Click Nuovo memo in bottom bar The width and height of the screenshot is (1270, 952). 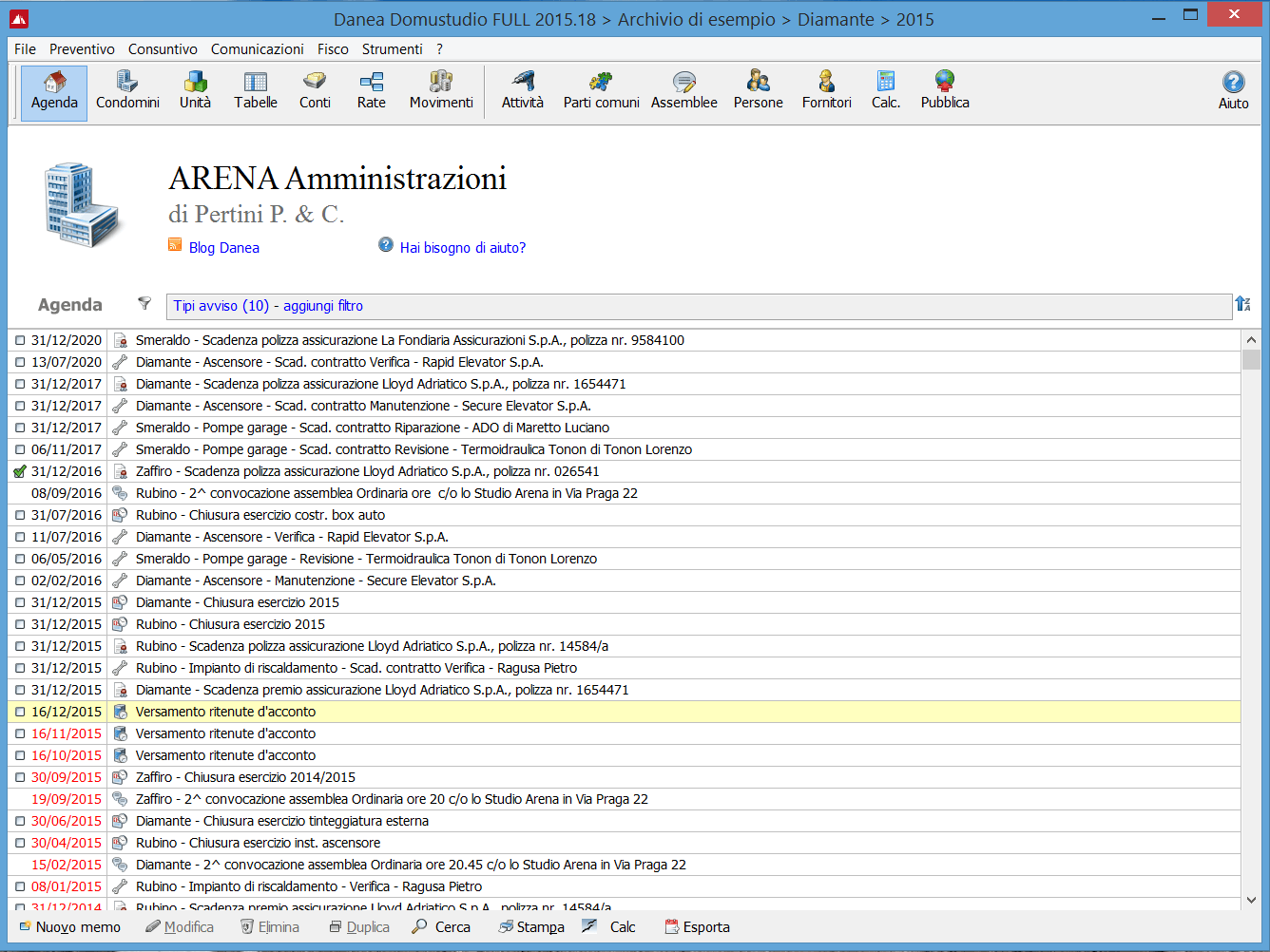(x=70, y=927)
